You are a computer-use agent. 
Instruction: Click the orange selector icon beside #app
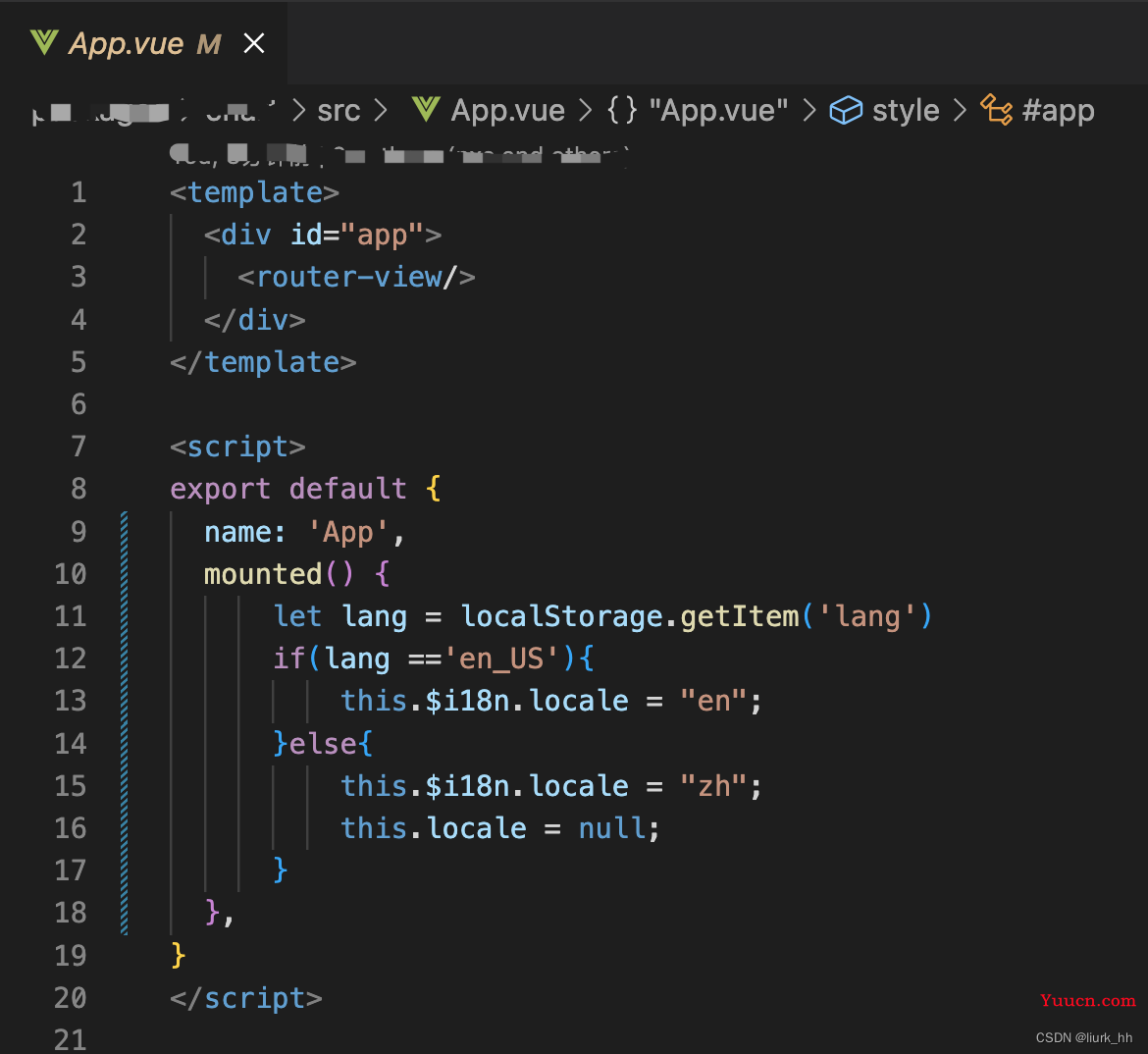(x=997, y=110)
